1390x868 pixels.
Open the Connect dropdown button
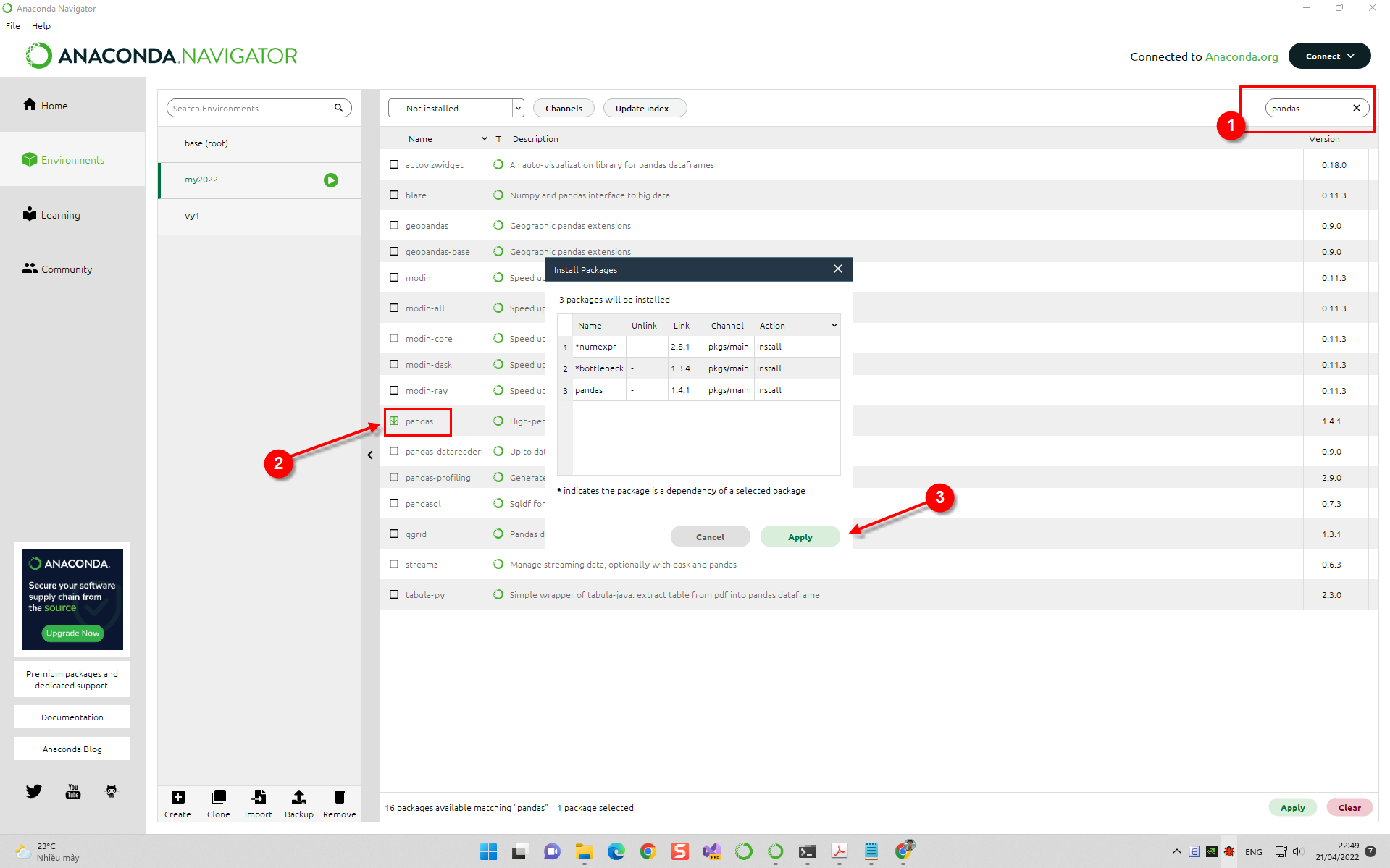coord(1329,56)
